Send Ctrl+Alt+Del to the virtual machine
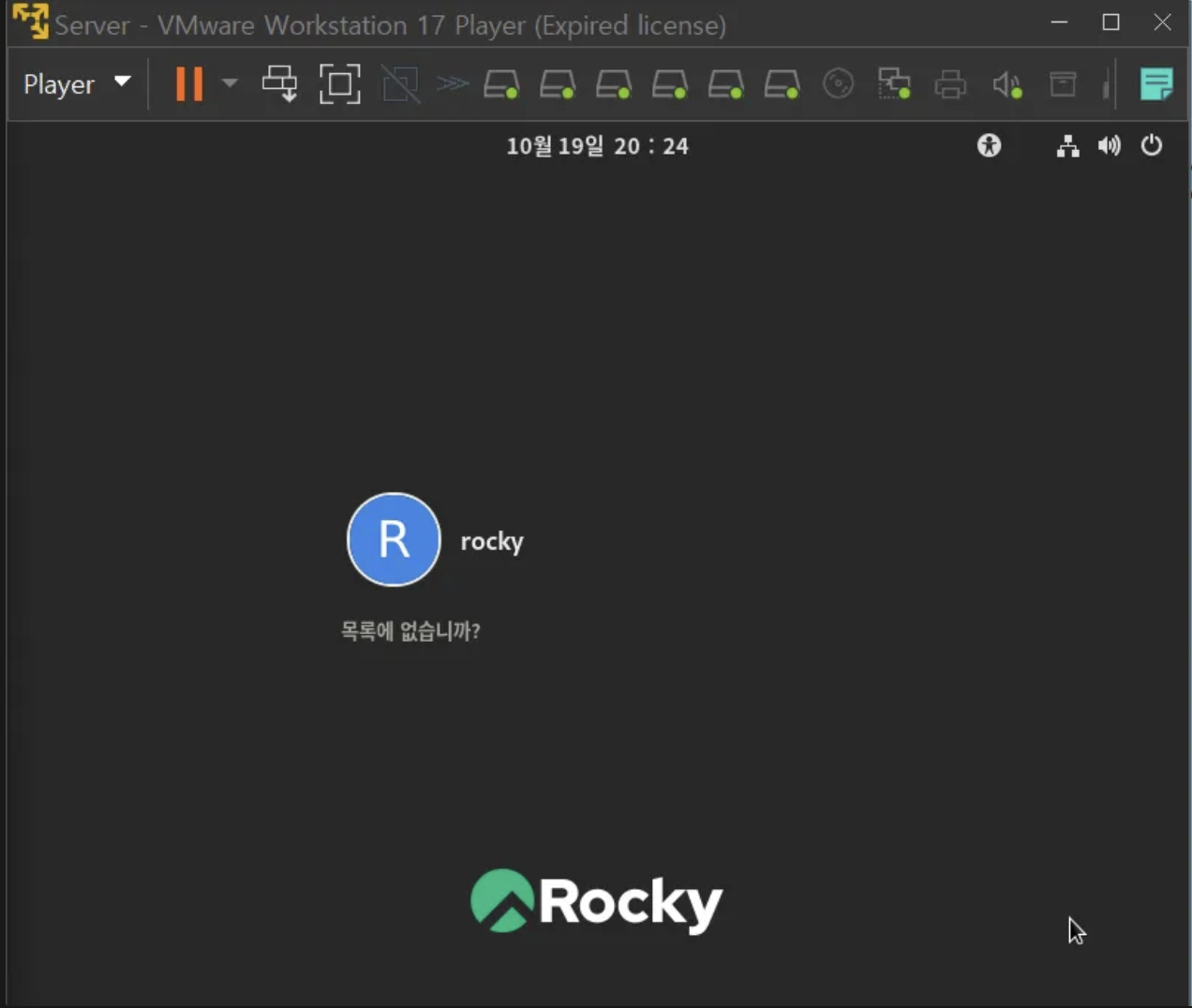This screenshot has width=1192, height=1008. [x=279, y=83]
